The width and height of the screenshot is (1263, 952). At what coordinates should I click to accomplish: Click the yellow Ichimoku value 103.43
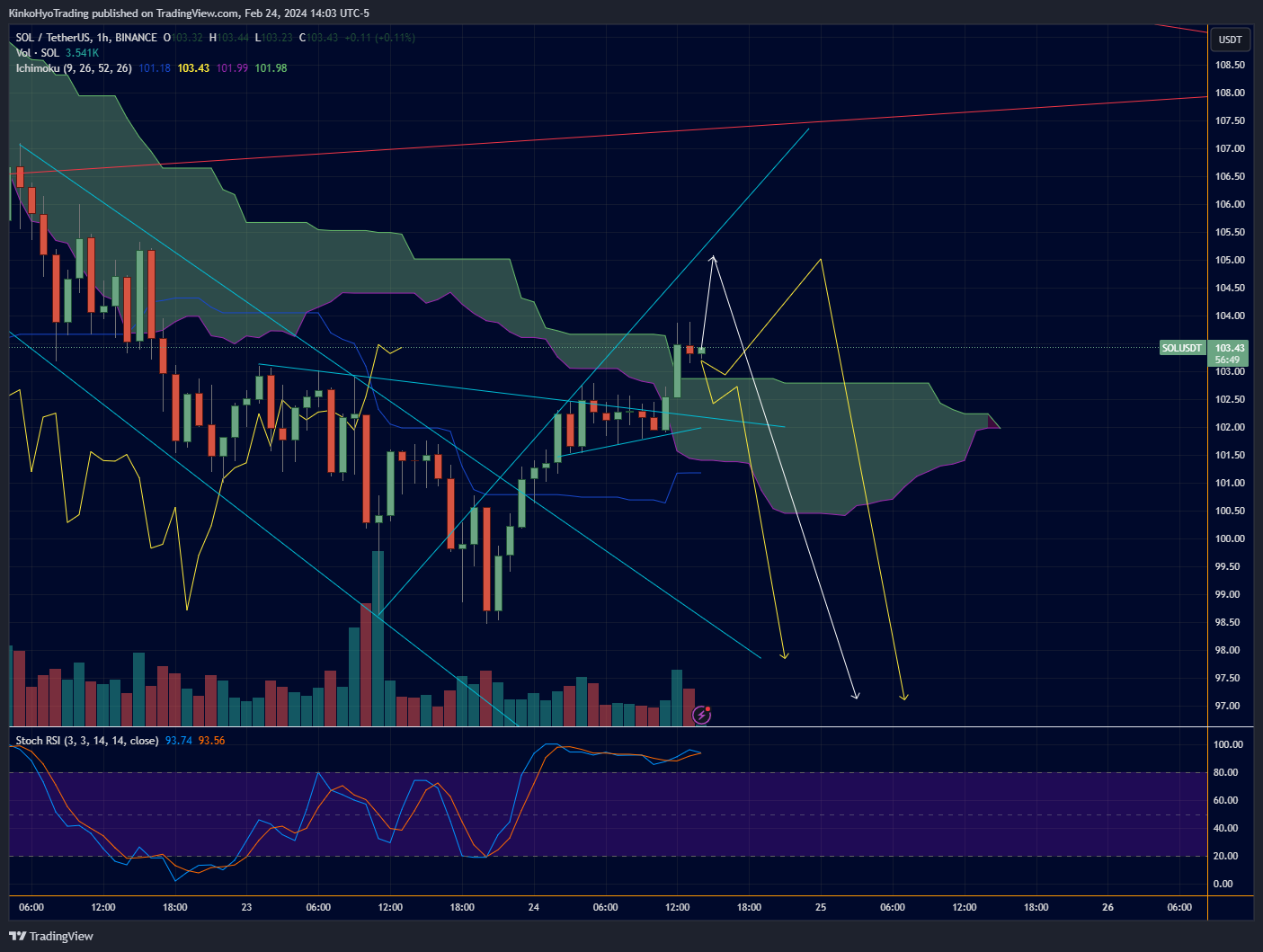[193, 68]
